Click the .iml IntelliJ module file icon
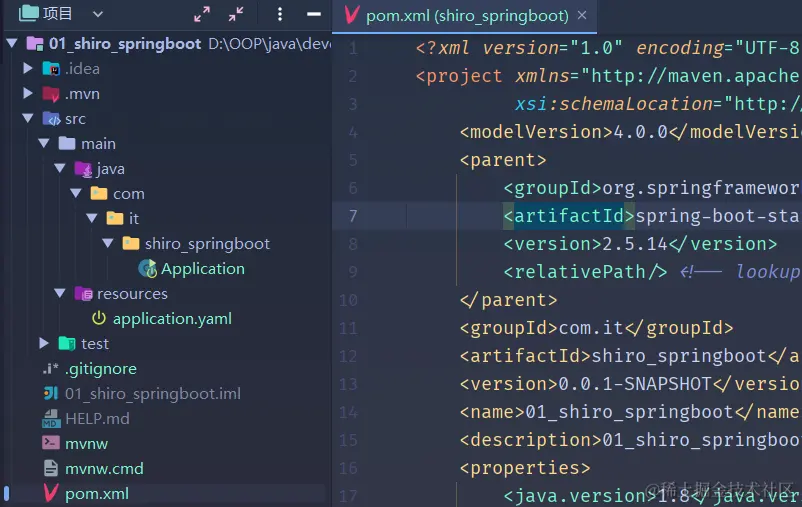Viewport: 802px width, 507px height. click(51, 393)
